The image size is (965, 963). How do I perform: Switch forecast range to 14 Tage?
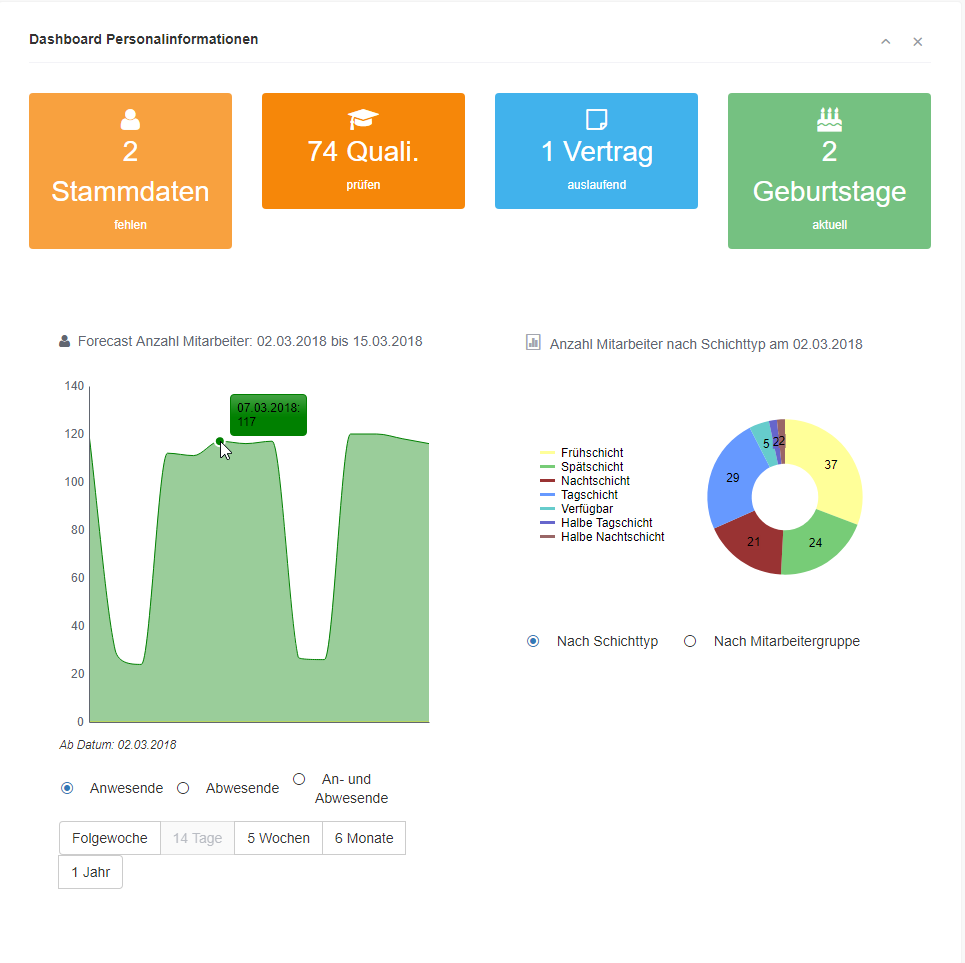point(198,838)
